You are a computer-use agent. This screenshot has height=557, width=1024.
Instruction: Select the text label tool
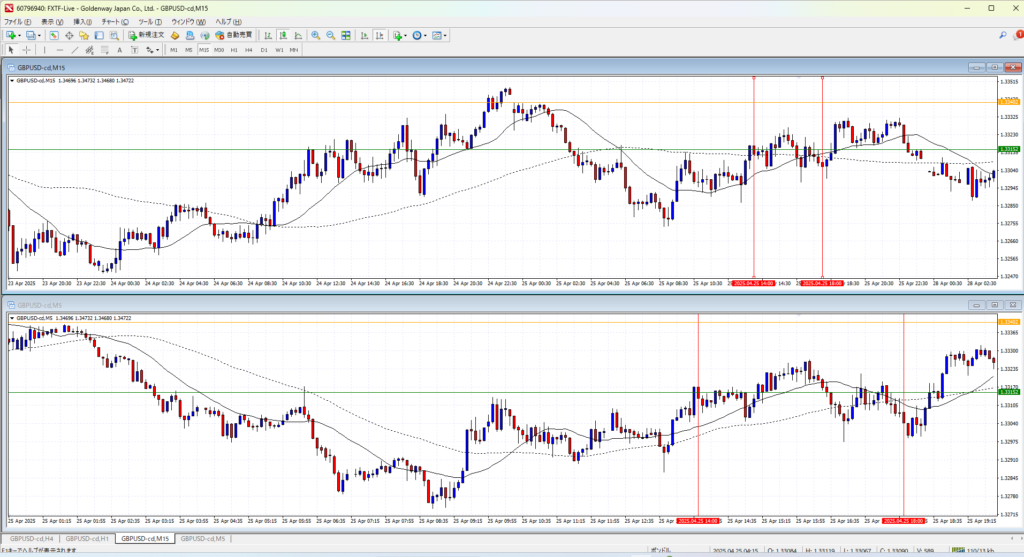point(119,49)
